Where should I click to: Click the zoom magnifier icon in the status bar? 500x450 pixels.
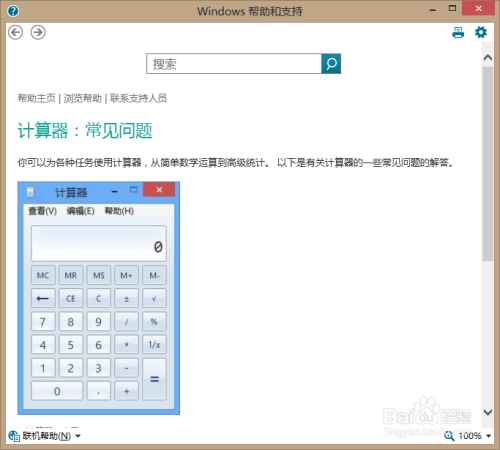(x=449, y=436)
